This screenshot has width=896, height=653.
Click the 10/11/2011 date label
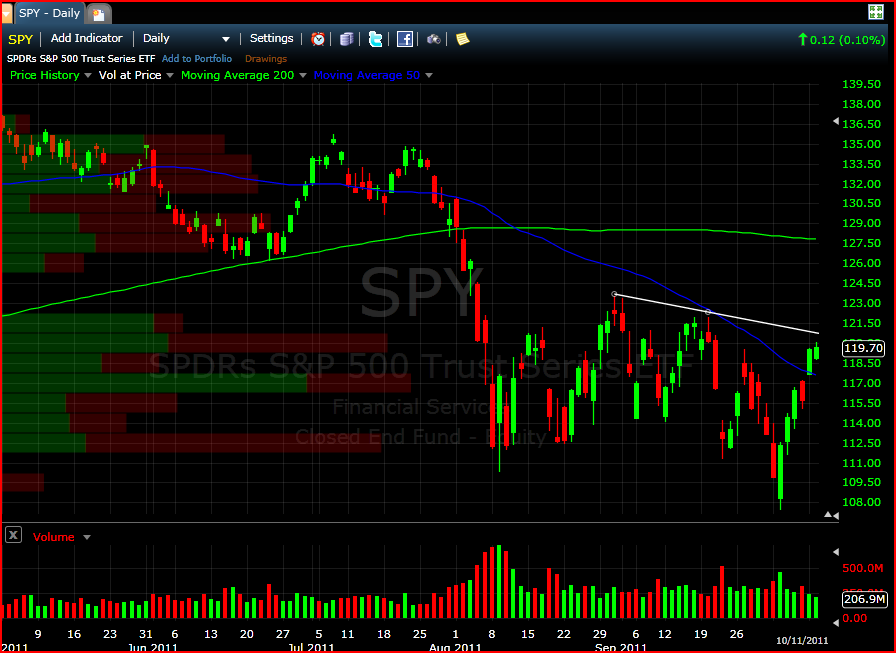(x=802, y=640)
